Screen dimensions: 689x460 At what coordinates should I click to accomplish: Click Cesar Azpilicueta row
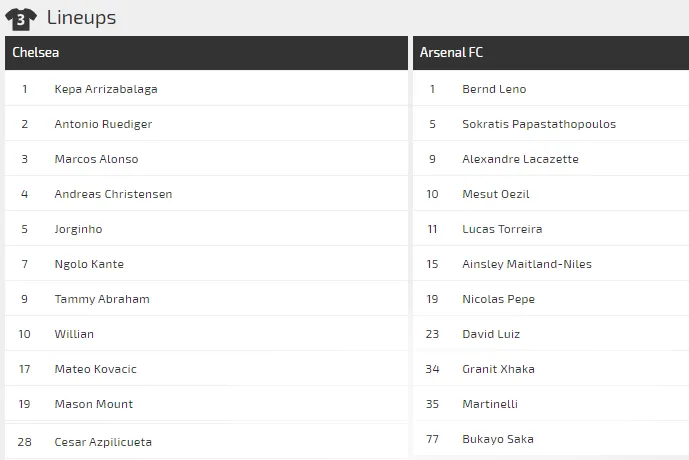pos(103,441)
